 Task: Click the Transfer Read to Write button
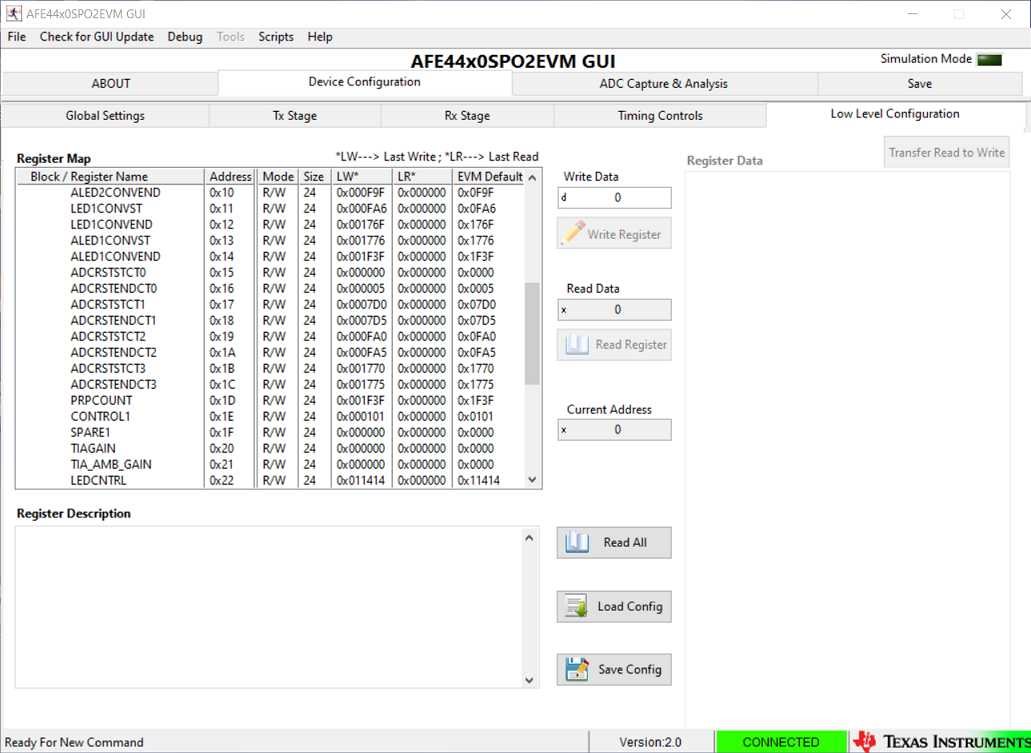click(x=946, y=153)
